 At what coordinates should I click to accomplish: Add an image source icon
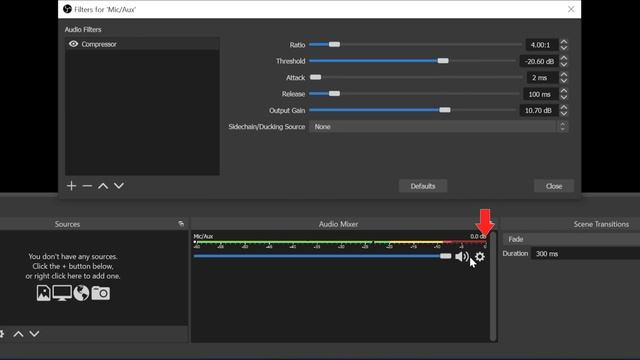coord(44,293)
